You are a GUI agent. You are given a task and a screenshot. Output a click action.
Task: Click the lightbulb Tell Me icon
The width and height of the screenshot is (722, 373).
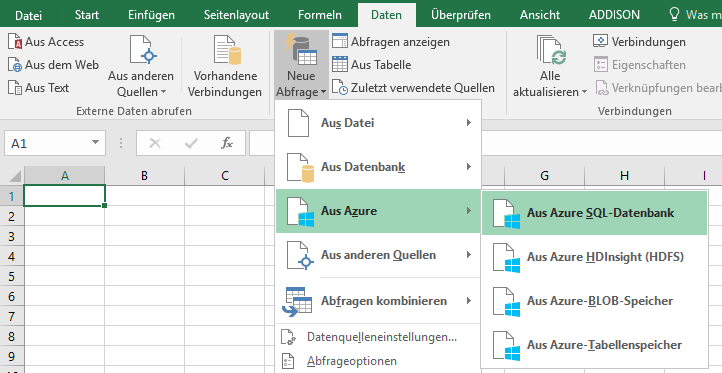click(x=674, y=15)
